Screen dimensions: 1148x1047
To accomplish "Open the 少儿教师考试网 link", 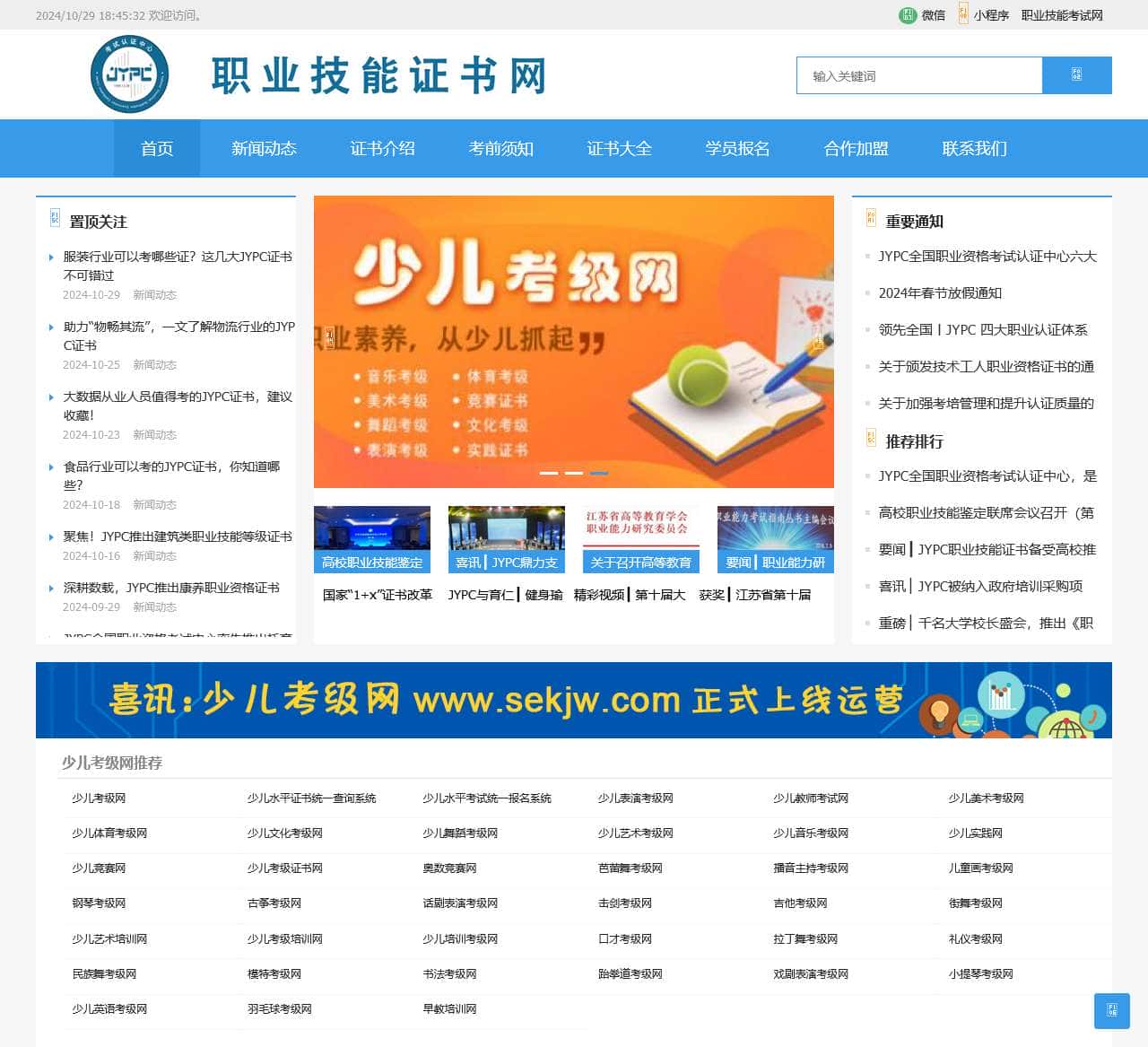I will click(x=811, y=798).
